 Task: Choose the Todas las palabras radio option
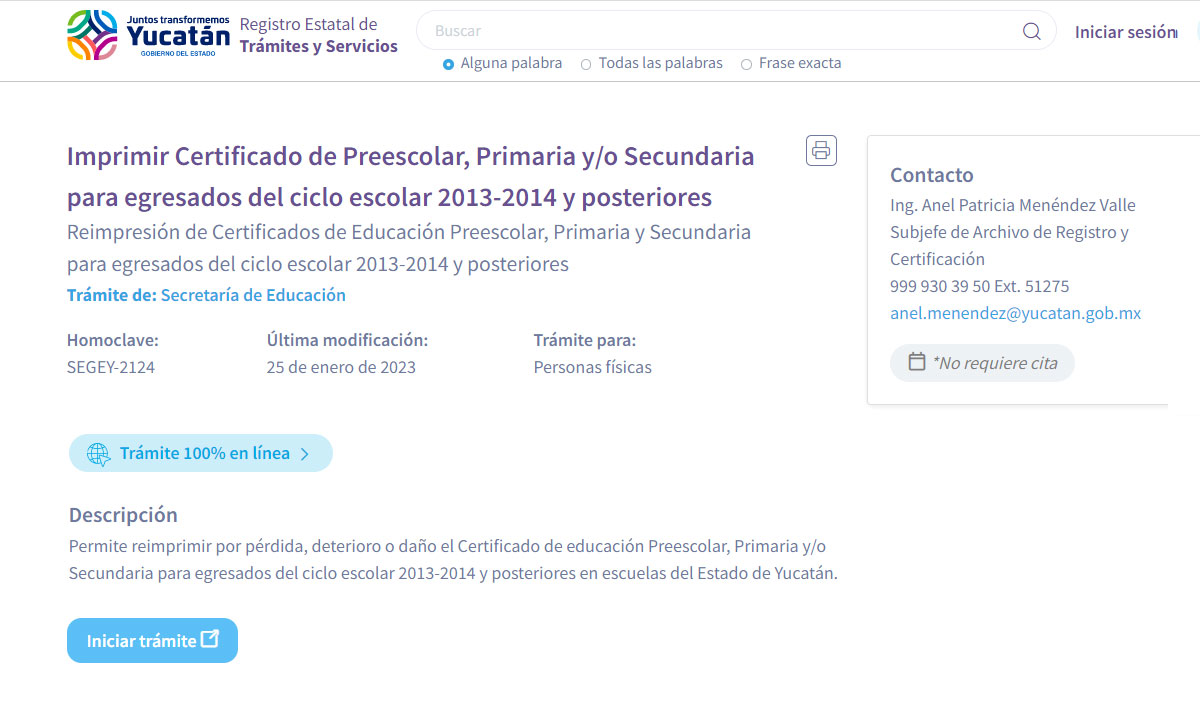click(x=586, y=64)
